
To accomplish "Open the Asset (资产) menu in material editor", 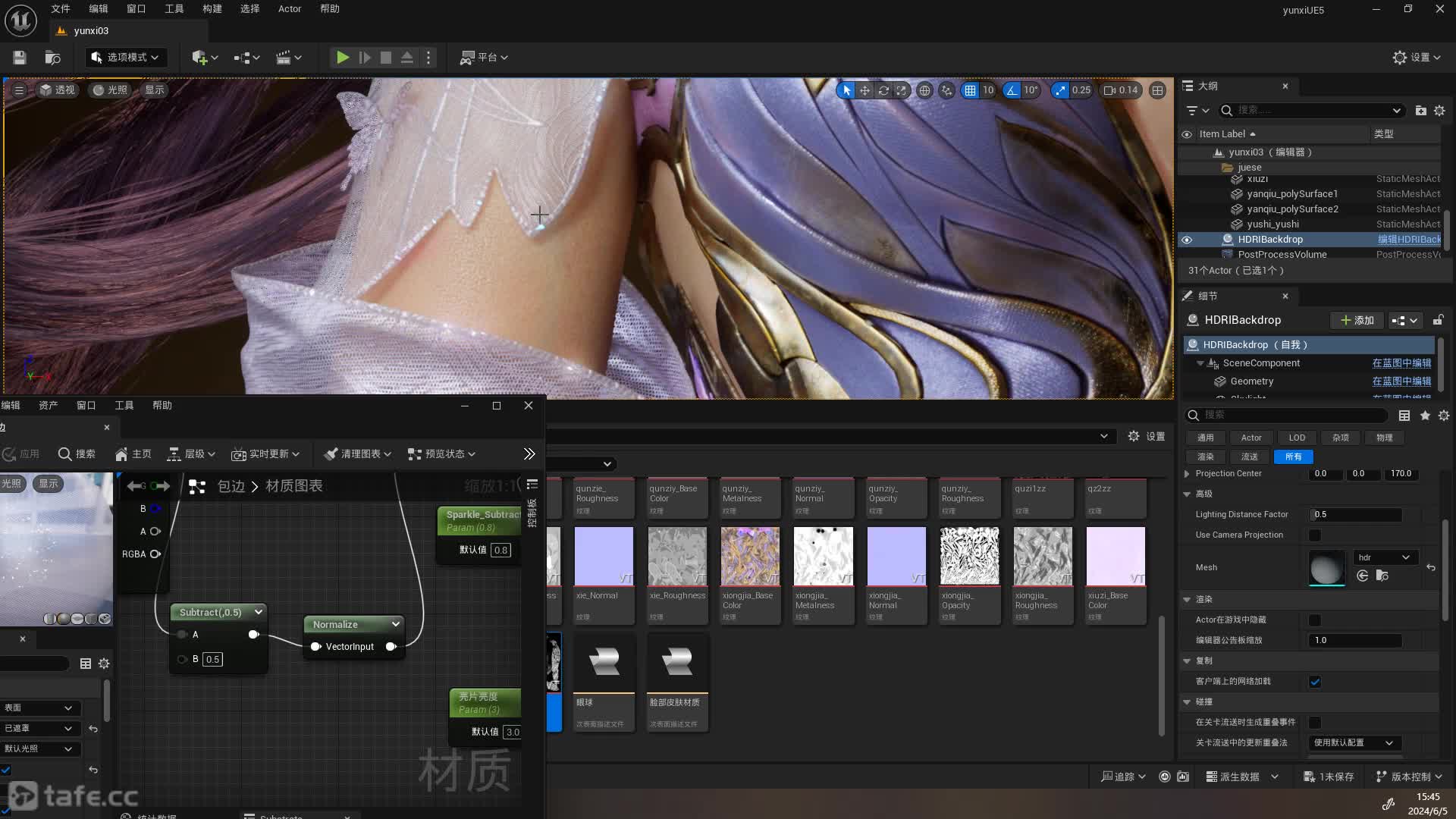I will pos(49,406).
